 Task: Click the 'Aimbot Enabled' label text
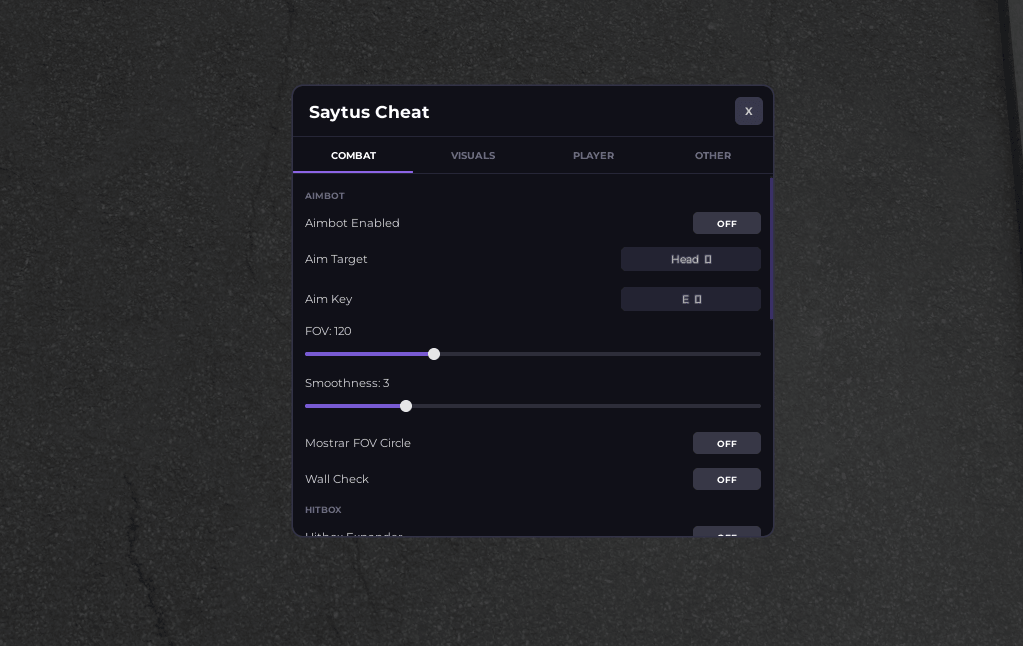352,223
